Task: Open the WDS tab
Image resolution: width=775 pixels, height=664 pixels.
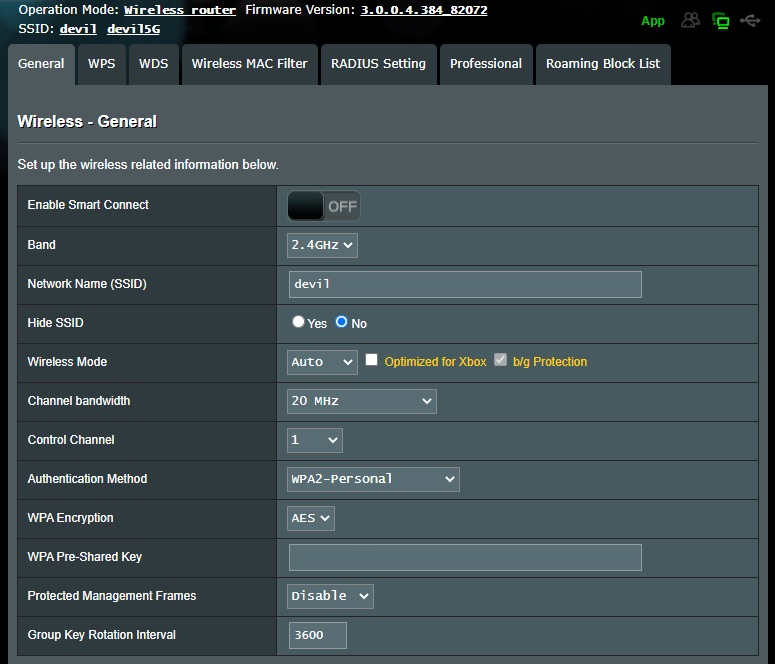Action: tap(153, 64)
